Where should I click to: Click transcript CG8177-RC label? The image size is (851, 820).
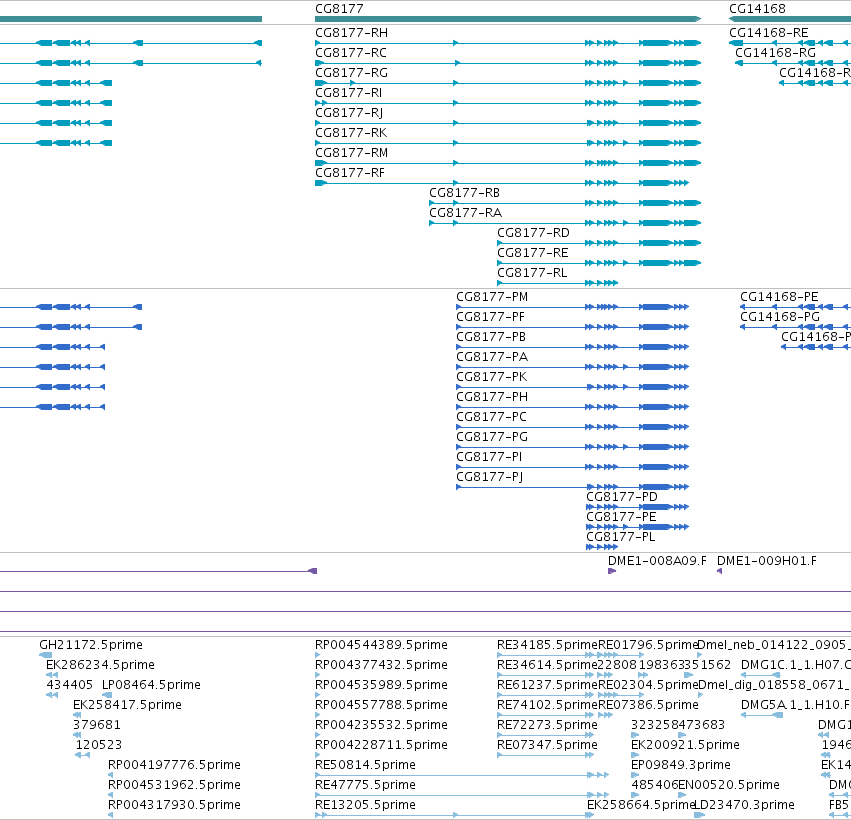click(351, 53)
